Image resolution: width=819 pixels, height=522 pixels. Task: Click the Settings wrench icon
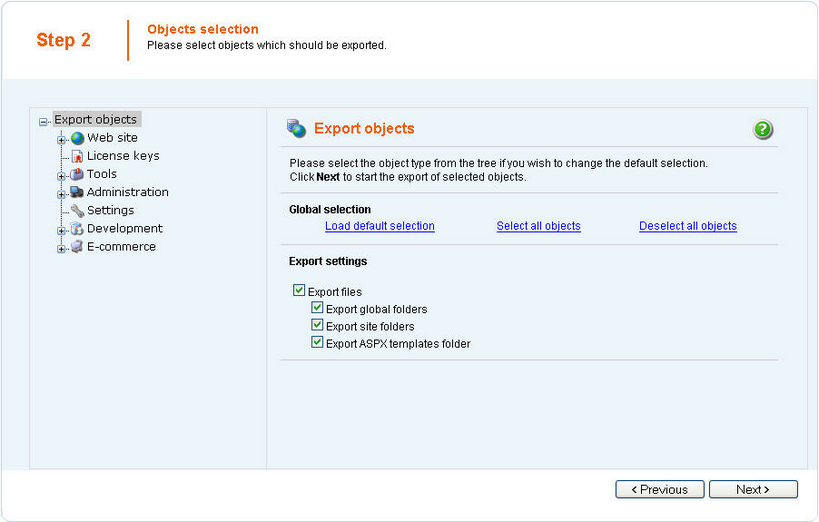77,211
